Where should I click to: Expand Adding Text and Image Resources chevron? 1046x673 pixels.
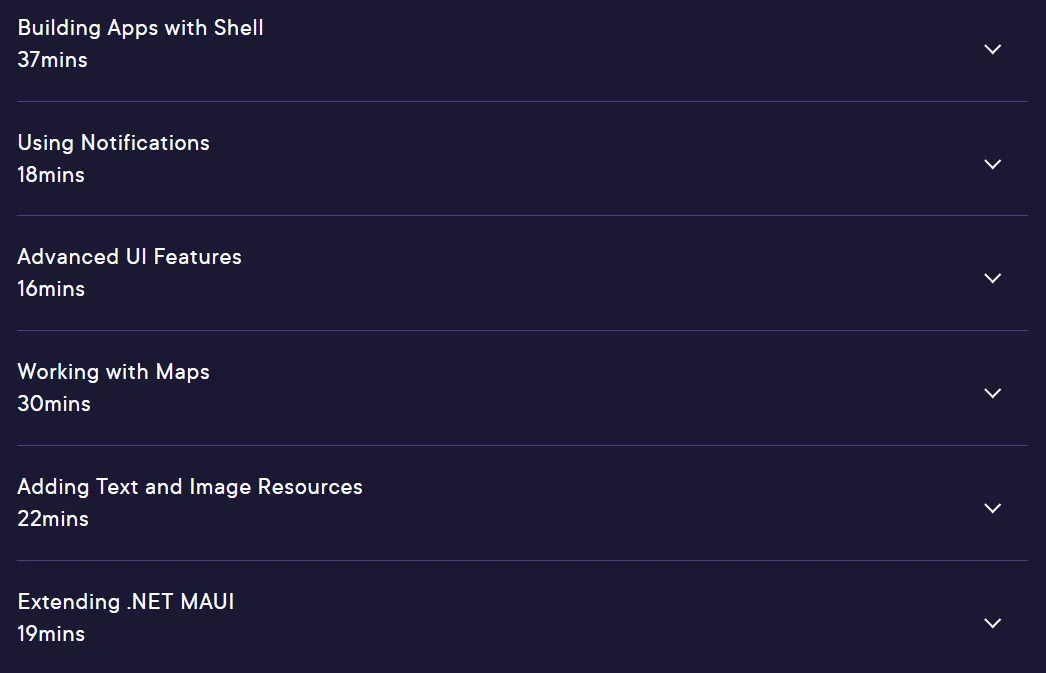click(993, 508)
